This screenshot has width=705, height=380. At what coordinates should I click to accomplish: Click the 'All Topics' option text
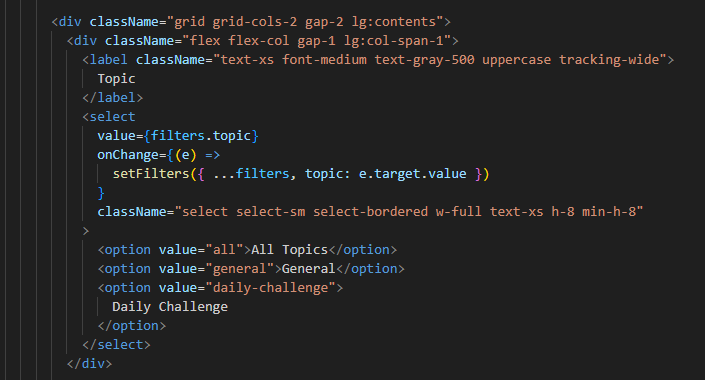pos(290,250)
